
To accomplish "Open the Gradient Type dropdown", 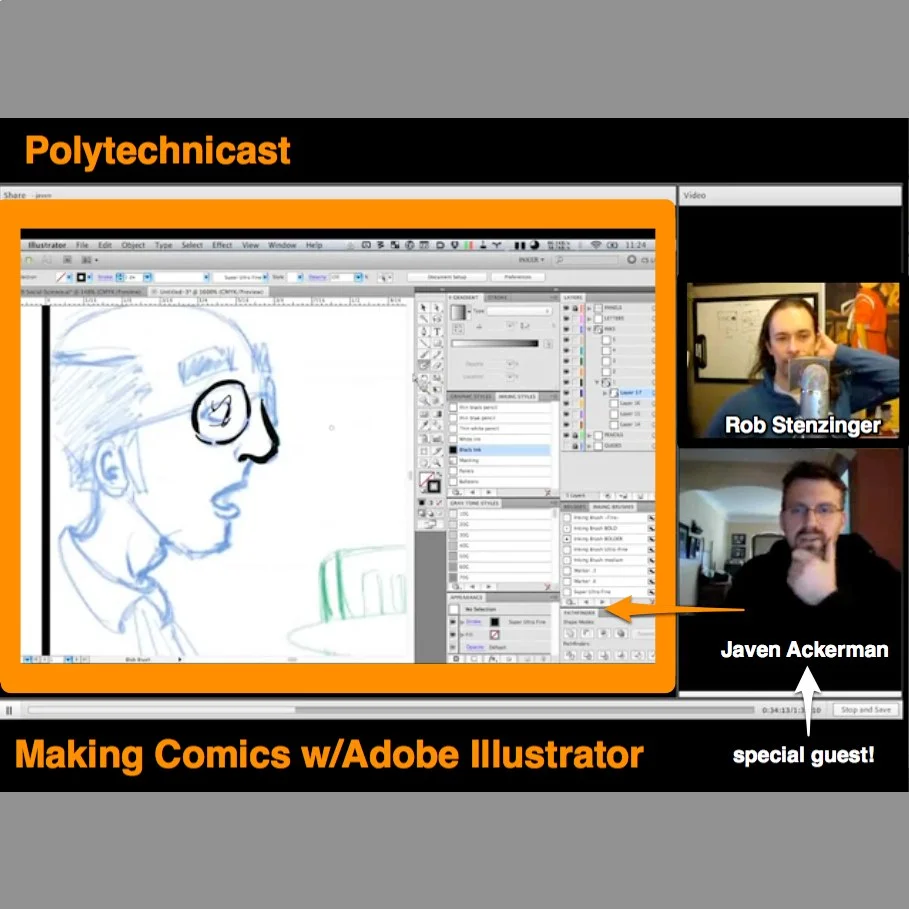I will click(x=518, y=311).
